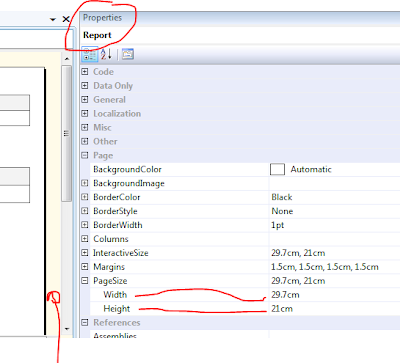400x363 pixels.
Task: Click the Page category header
Action: coord(103,155)
